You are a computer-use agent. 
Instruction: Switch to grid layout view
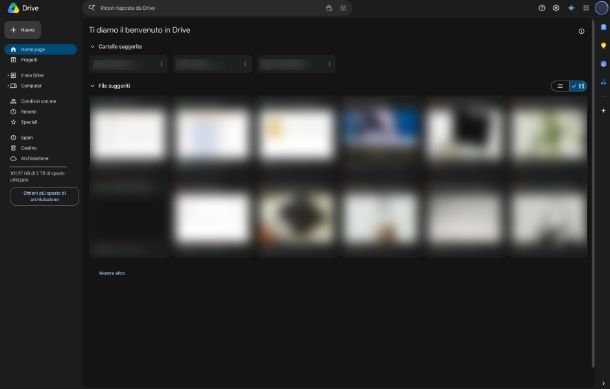578,86
